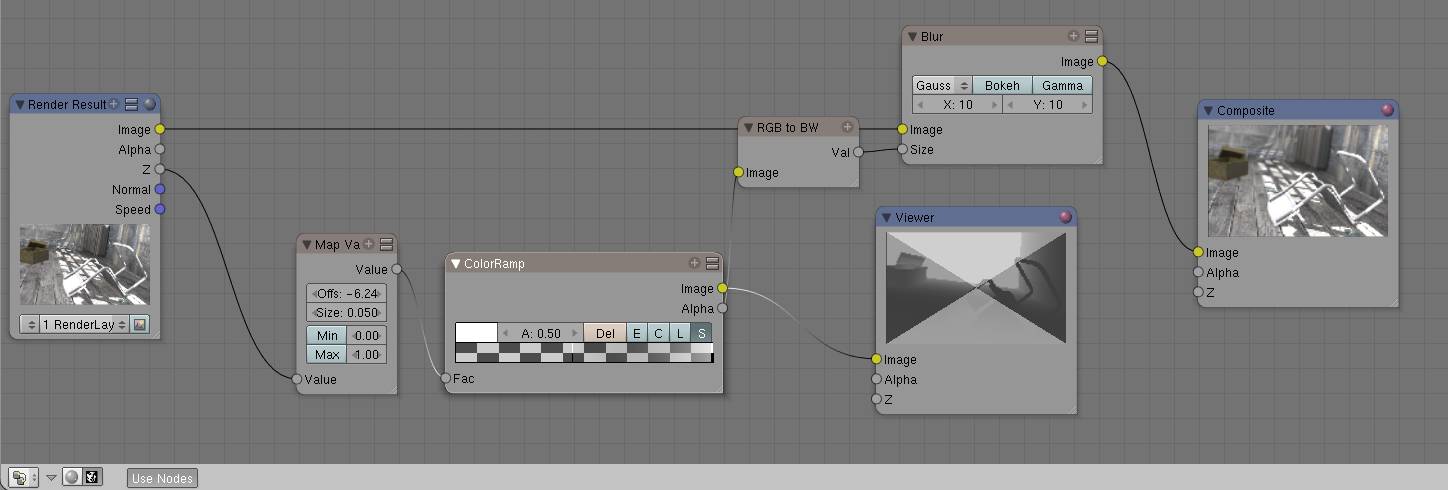Open the Gauss filter type dropdown
Image resolution: width=1448 pixels, height=490 pixels.
[x=942, y=86]
